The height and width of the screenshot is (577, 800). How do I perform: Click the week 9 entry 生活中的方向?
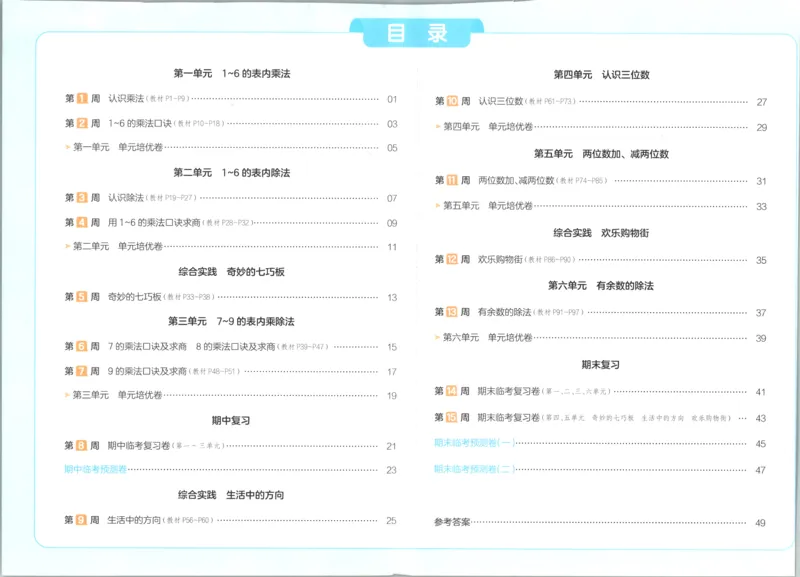[x=134, y=520]
